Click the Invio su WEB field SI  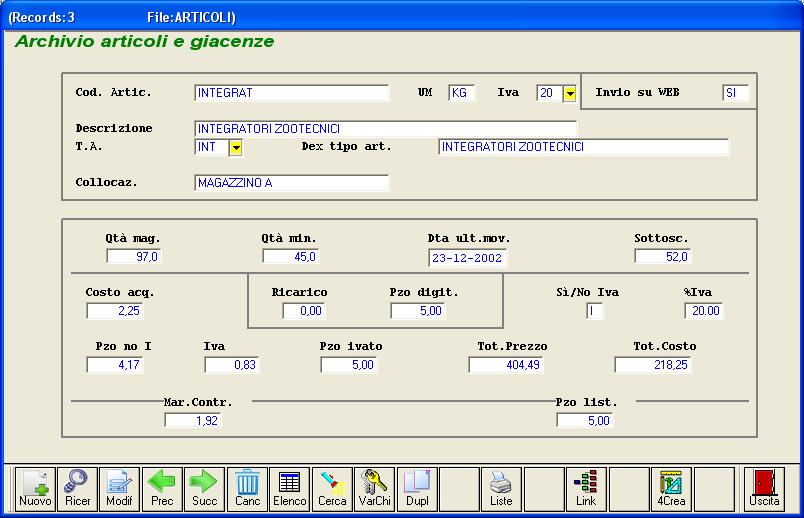(736, 93)
